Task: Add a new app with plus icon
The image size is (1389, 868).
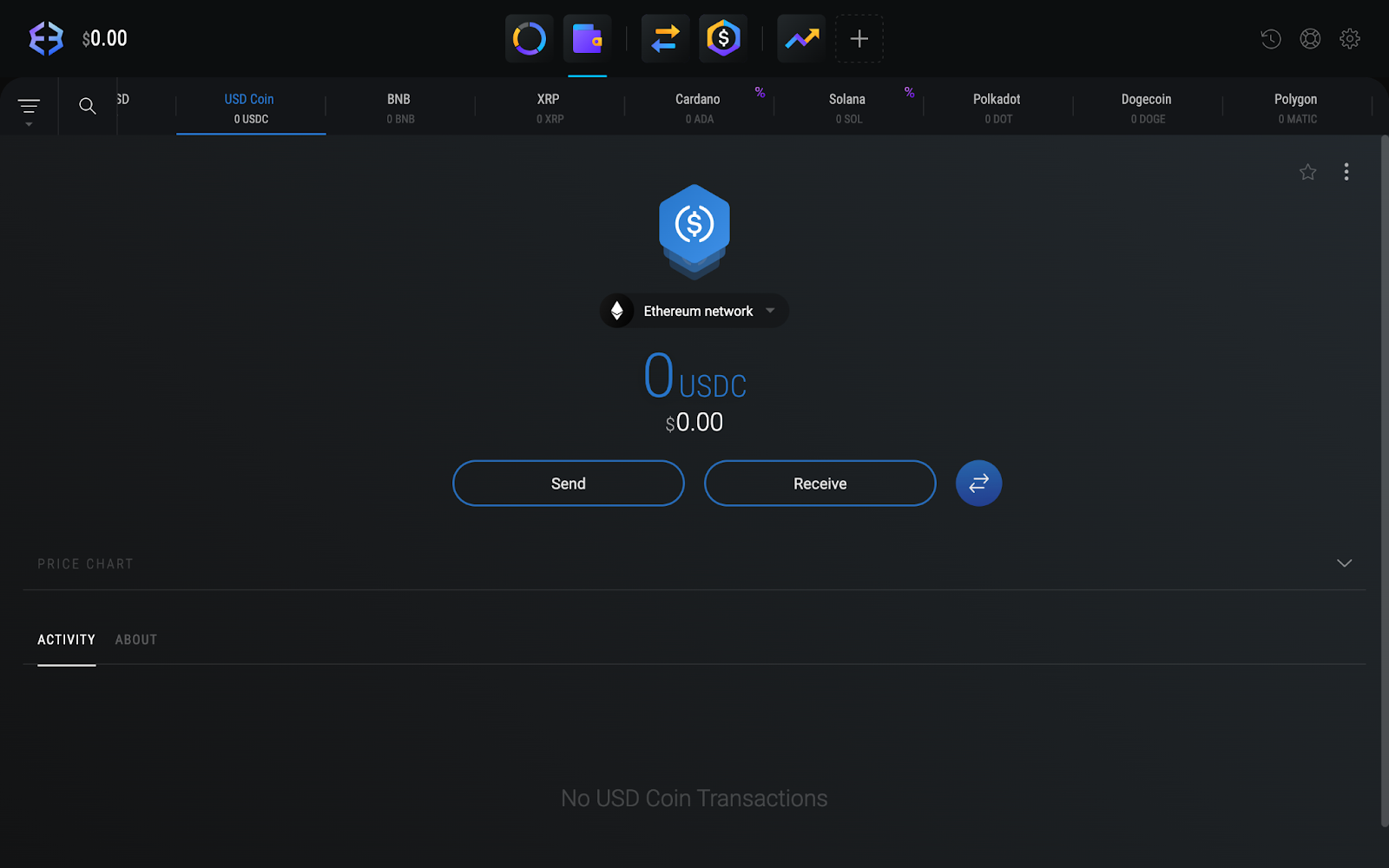Action: (859, 38)
